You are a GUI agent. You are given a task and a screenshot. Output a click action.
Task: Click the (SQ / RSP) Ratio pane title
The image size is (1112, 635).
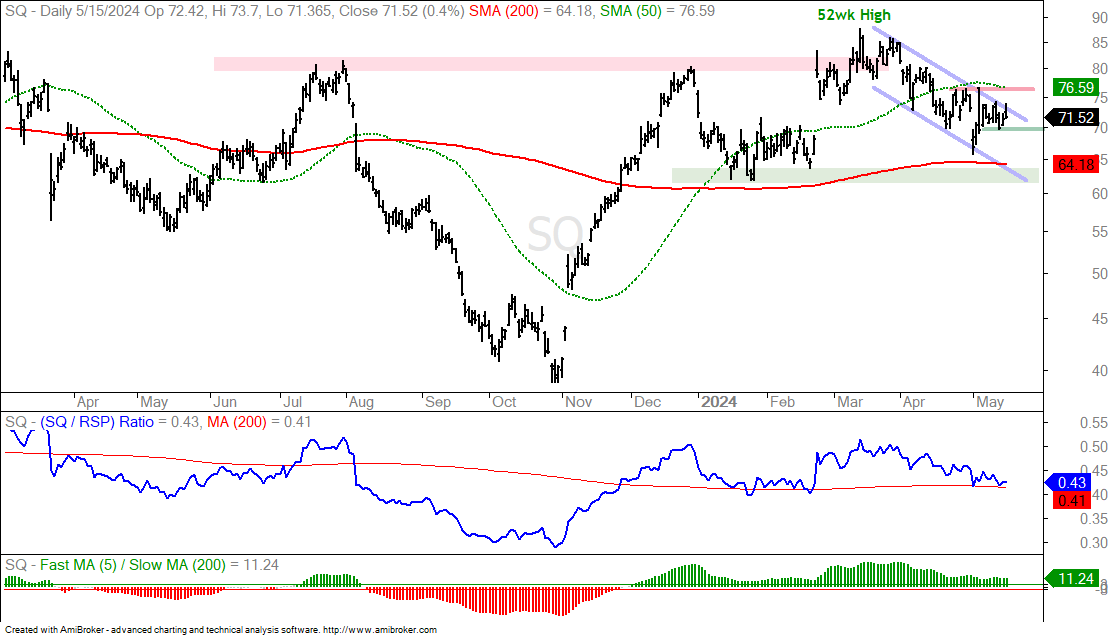[x=96, y=421]
